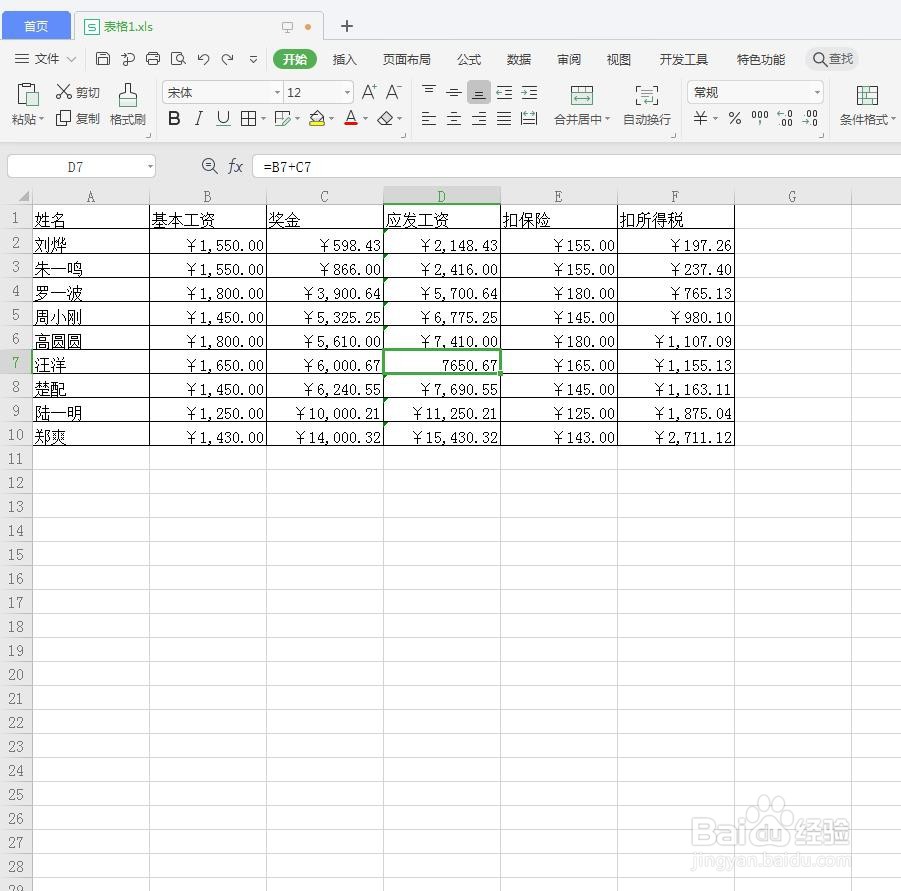Decrease indent icon
This screenshot has height=891, width=901.
point(504,92)
